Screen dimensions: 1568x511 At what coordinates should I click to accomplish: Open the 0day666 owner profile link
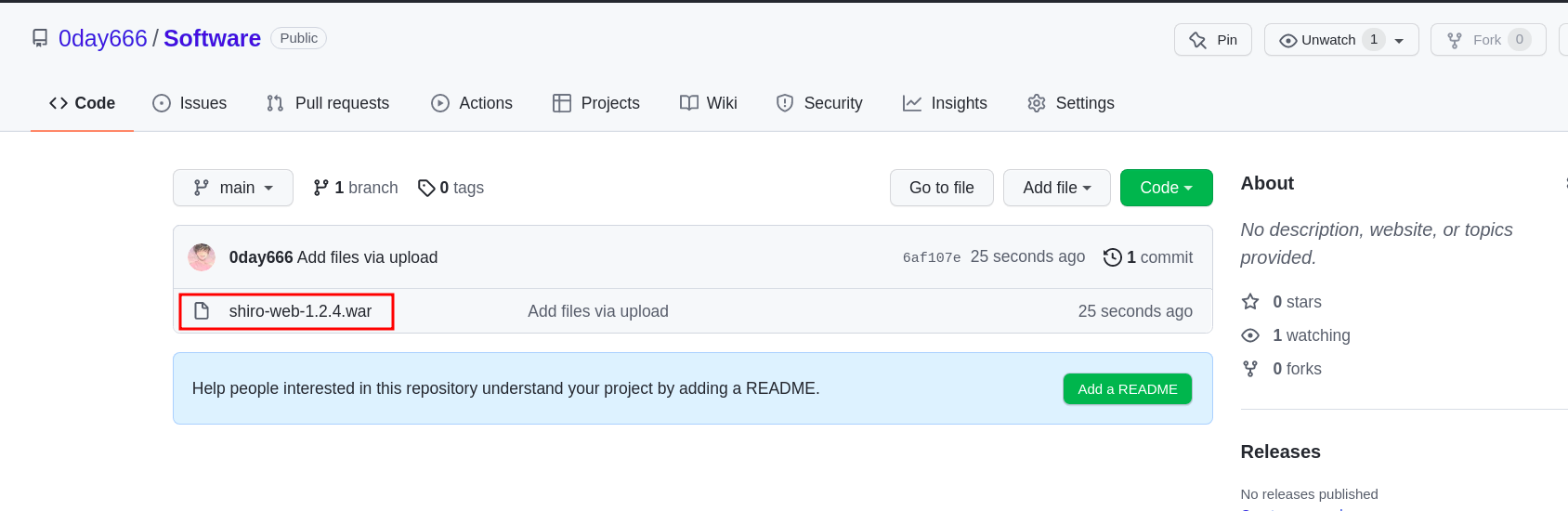pyautogui.click(x=102, y=38)
